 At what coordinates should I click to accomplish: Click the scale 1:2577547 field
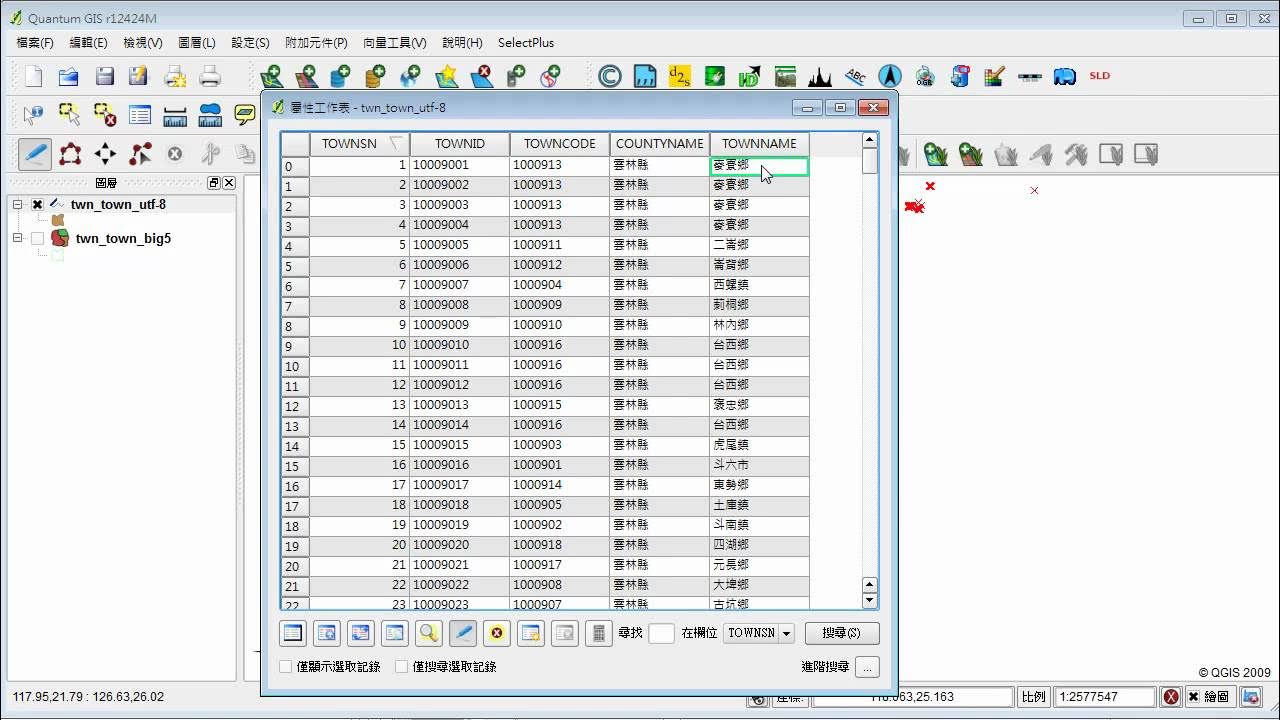(x=1103, y=697)
